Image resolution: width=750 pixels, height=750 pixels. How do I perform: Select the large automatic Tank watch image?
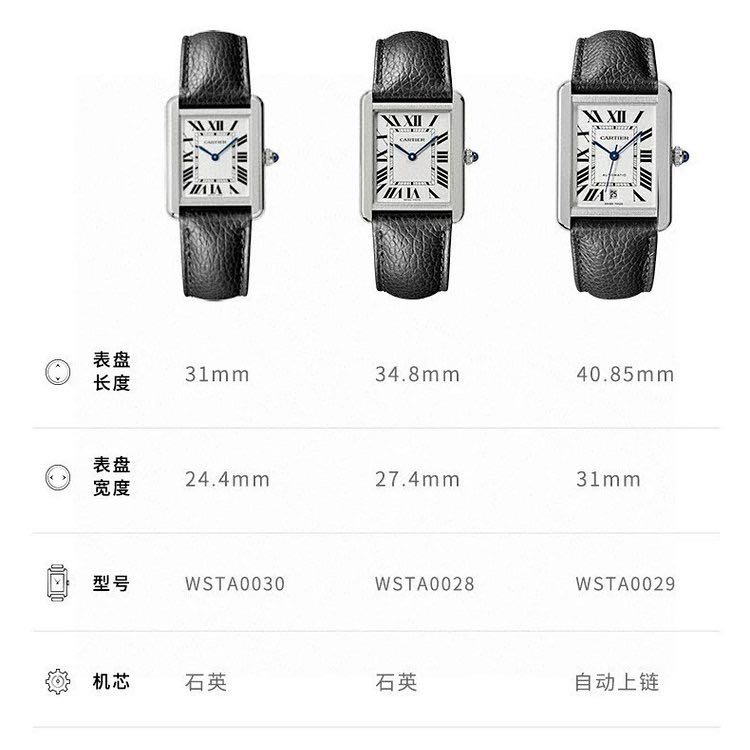coord(623,165)
